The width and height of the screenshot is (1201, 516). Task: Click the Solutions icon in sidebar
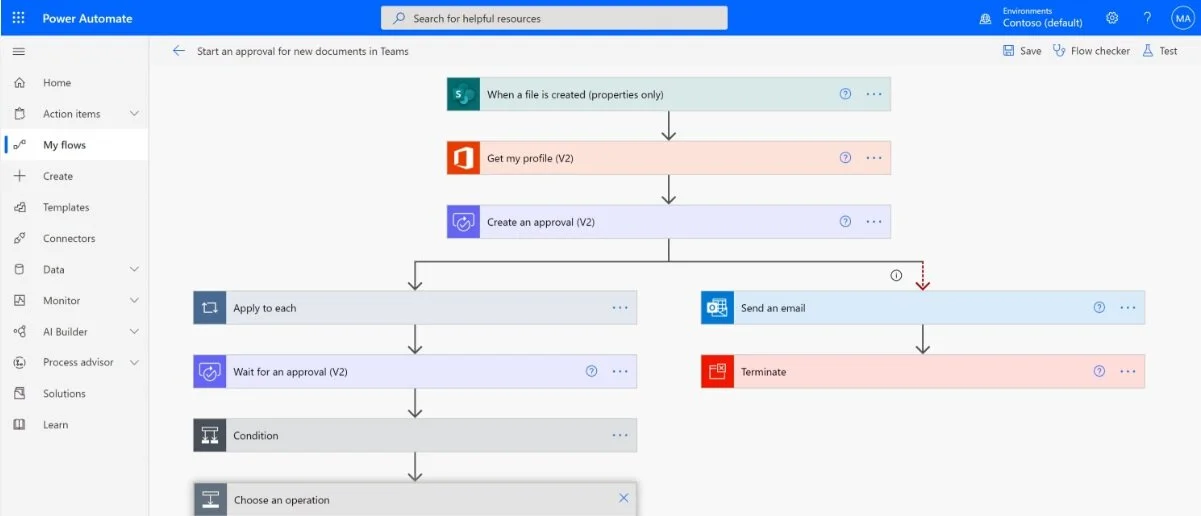tap(19, 393)
